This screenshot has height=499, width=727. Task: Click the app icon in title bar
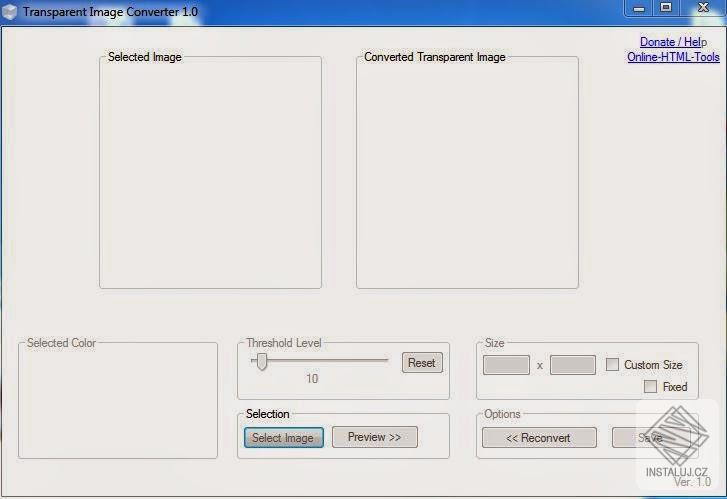tap(10, 12)
